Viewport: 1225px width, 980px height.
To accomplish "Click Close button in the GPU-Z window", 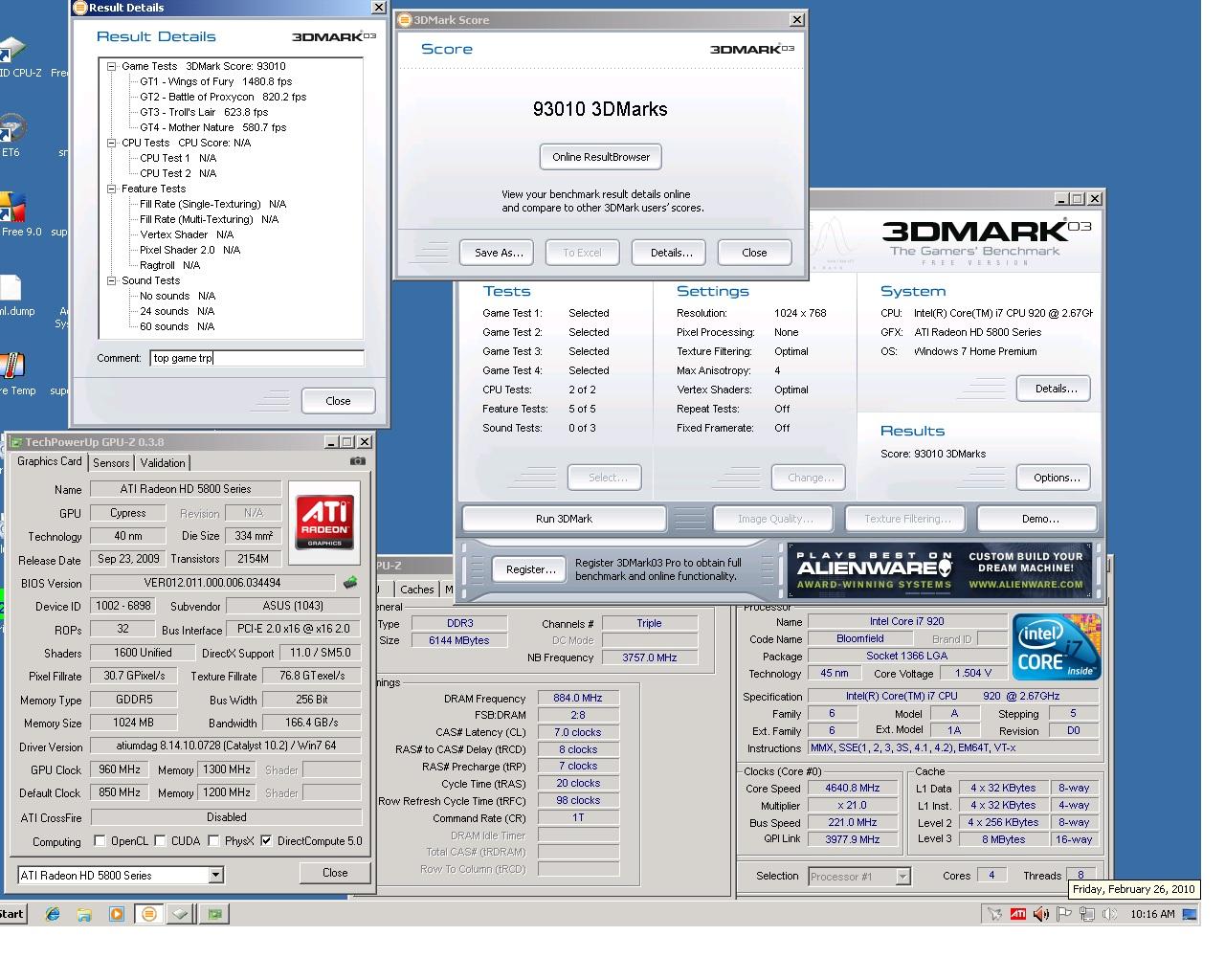I will 335,873.
